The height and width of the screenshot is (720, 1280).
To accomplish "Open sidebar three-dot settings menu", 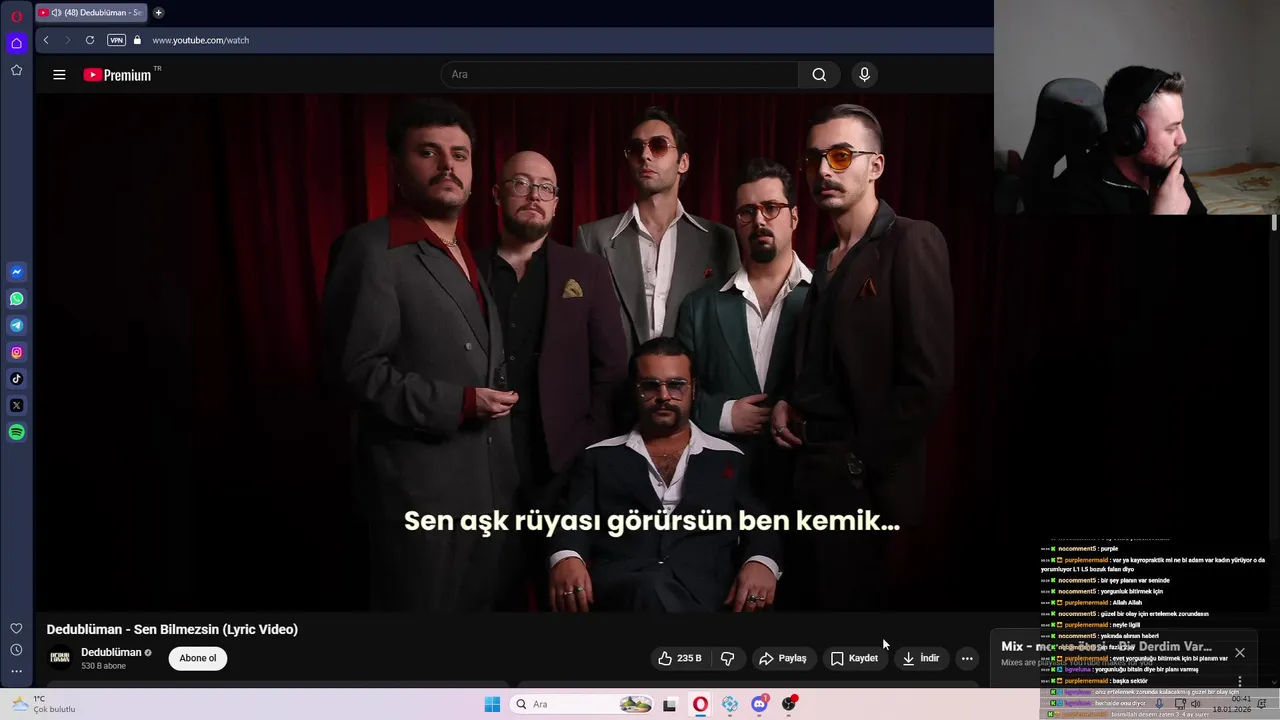I will coord(16,671).
